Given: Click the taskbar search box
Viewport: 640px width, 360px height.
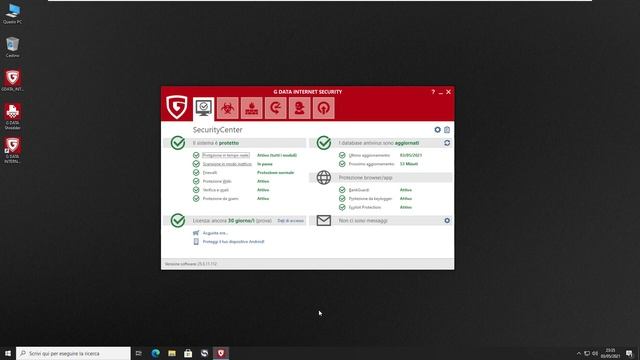Looking at the screenshot, I should [73, 353].
